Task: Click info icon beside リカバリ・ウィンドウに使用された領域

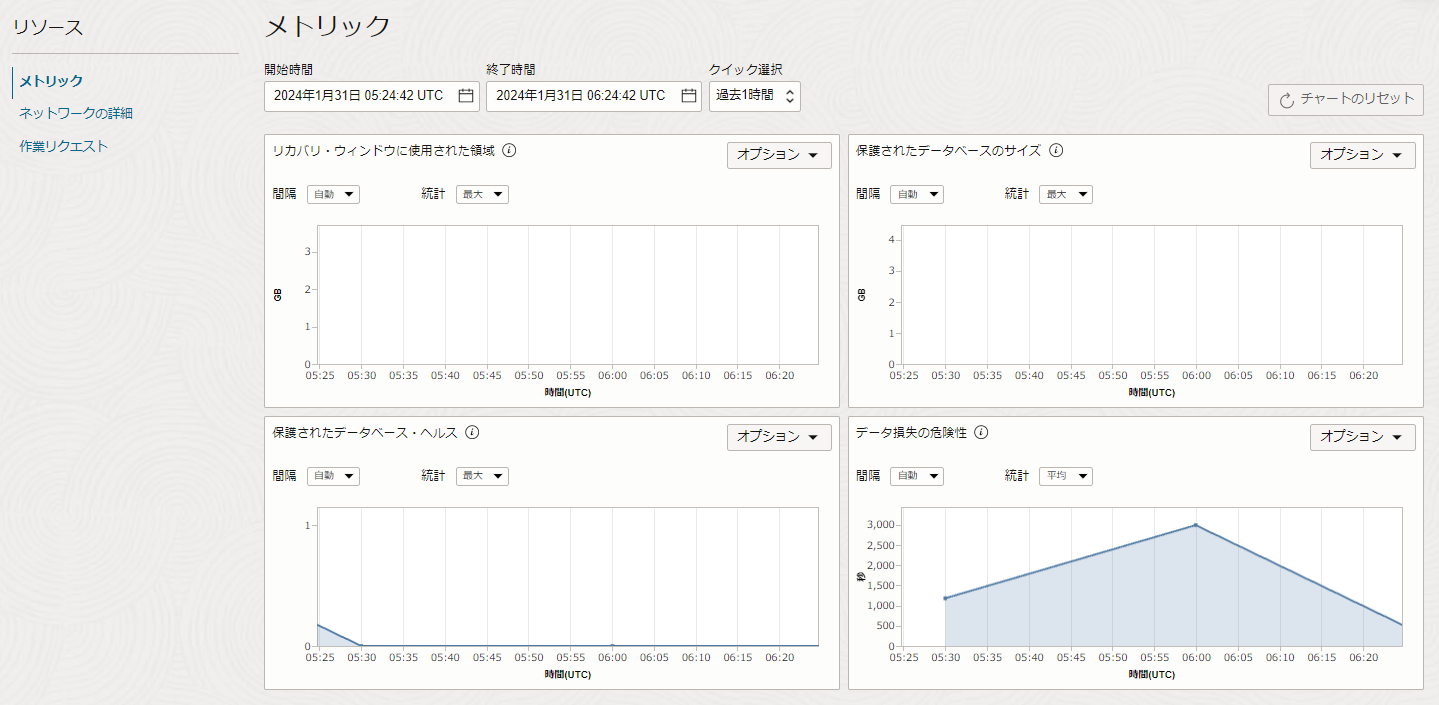Action: (509, 151)
